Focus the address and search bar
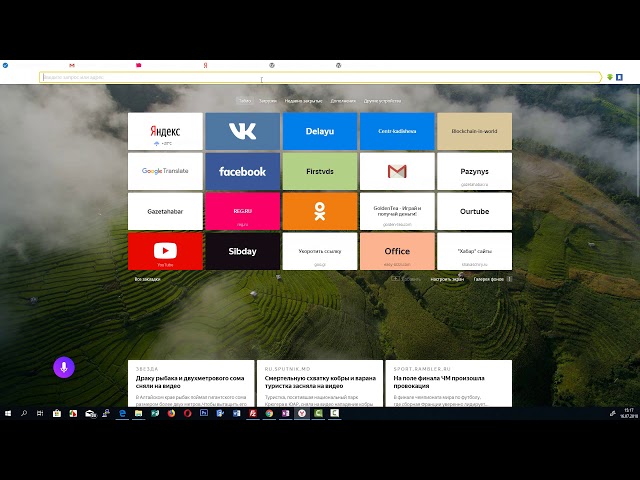640x480 pixels. (x=320, y=77)
